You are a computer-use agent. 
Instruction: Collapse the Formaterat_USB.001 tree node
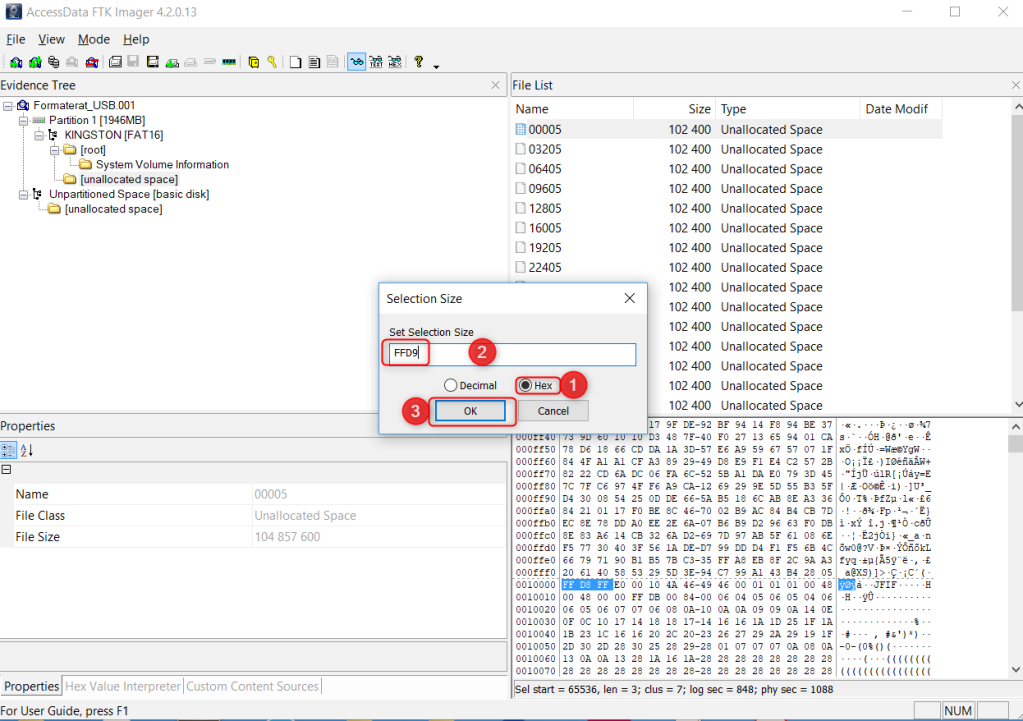(8, 105)
